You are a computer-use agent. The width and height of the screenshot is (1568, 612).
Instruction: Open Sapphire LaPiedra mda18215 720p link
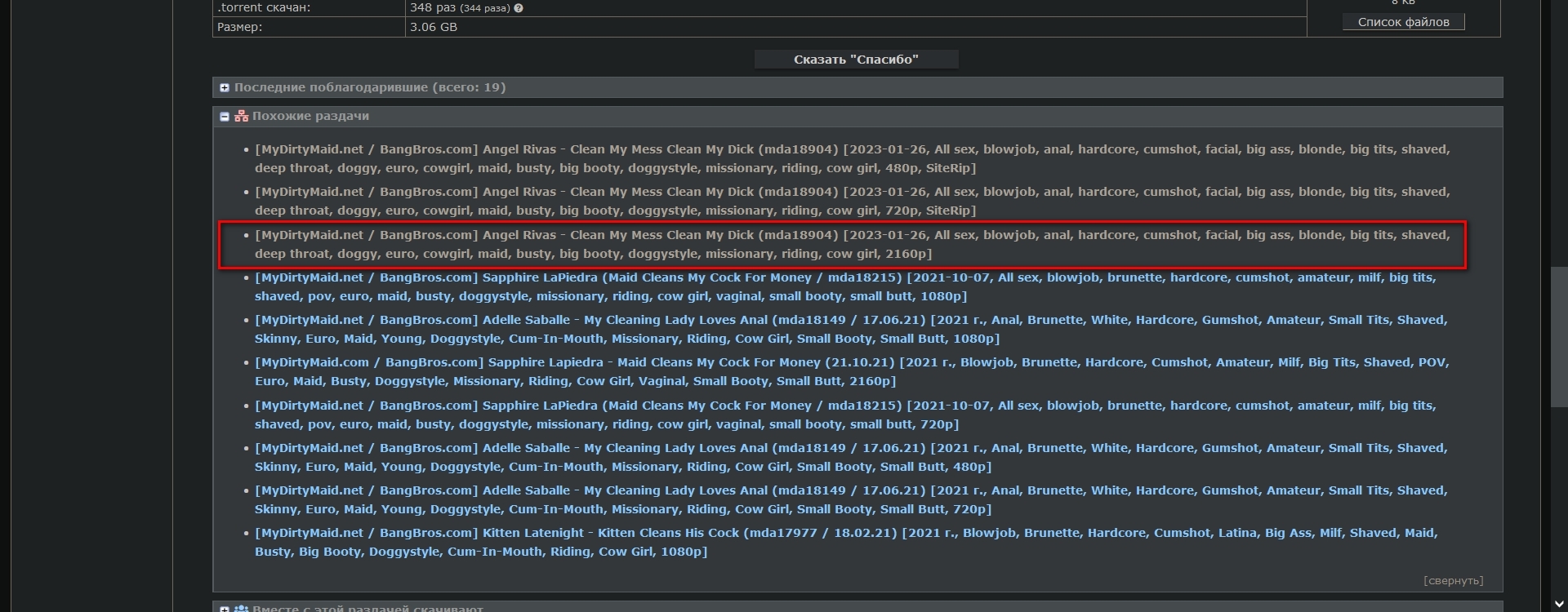pos(845,415)
